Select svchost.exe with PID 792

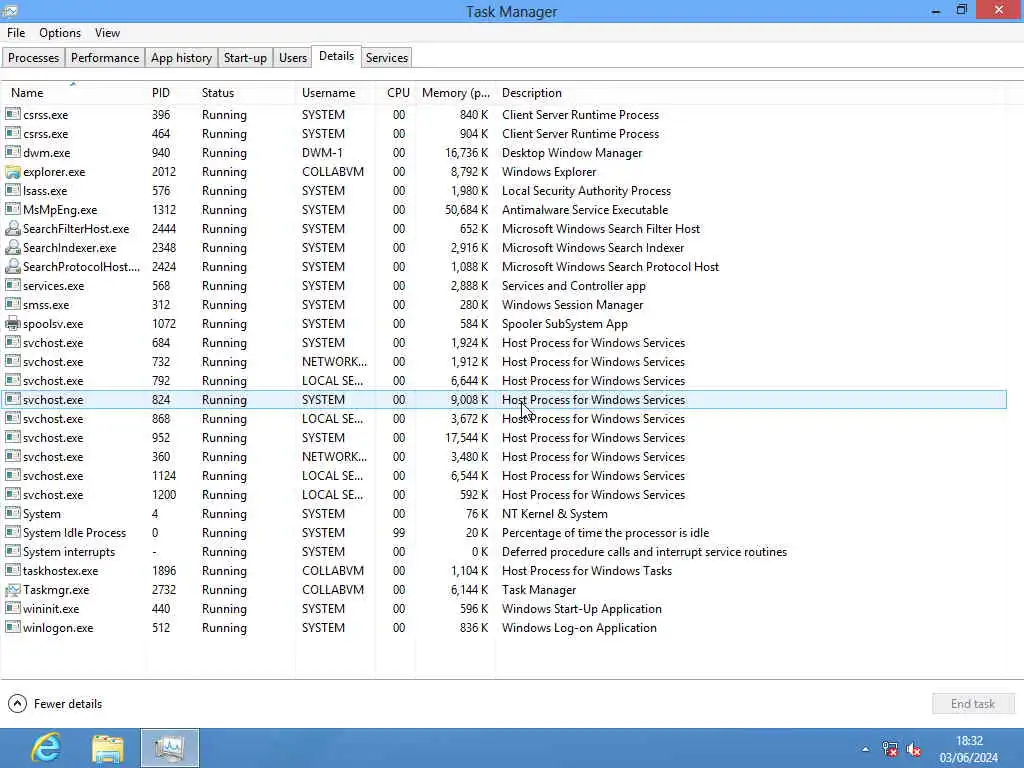504,380
